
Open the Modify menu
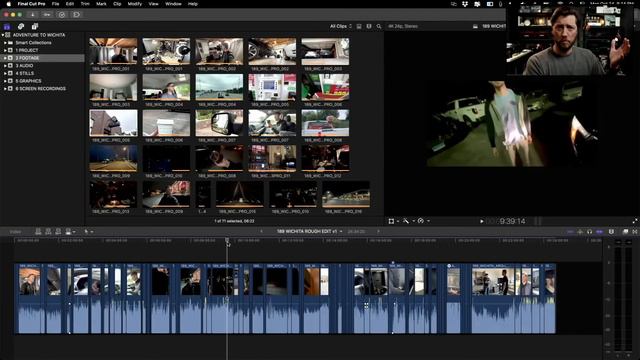(x=135, y=4)
